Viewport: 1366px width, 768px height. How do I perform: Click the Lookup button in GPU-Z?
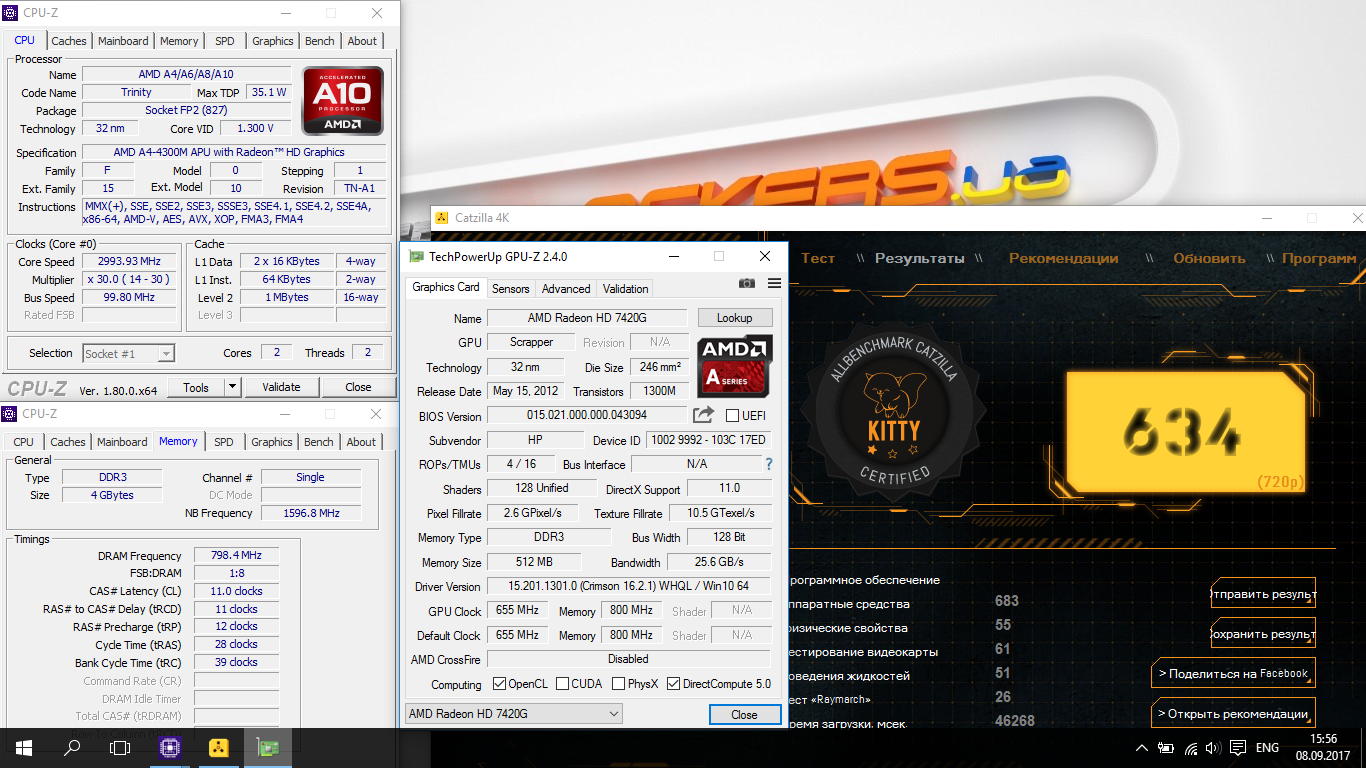pos(734,318)
